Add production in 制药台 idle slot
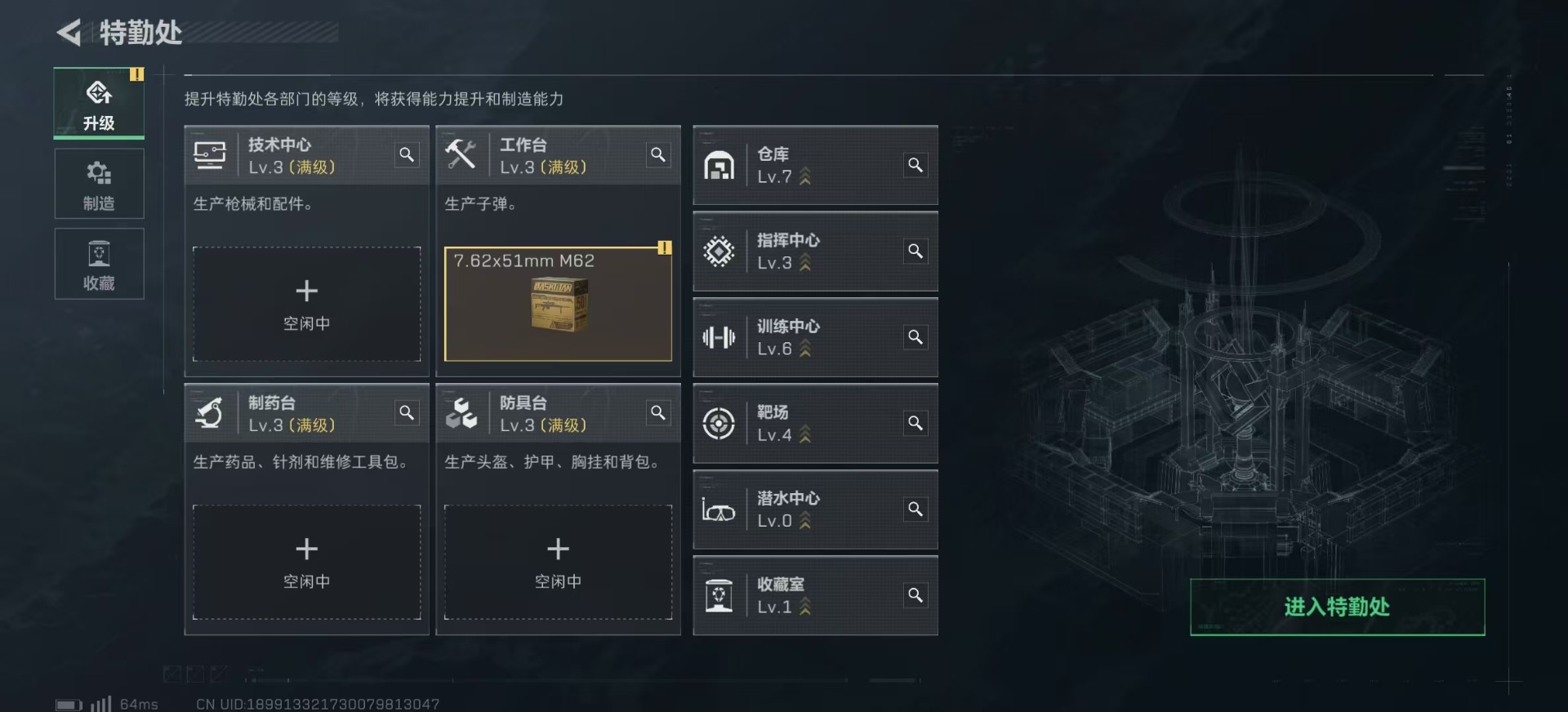 306,562
